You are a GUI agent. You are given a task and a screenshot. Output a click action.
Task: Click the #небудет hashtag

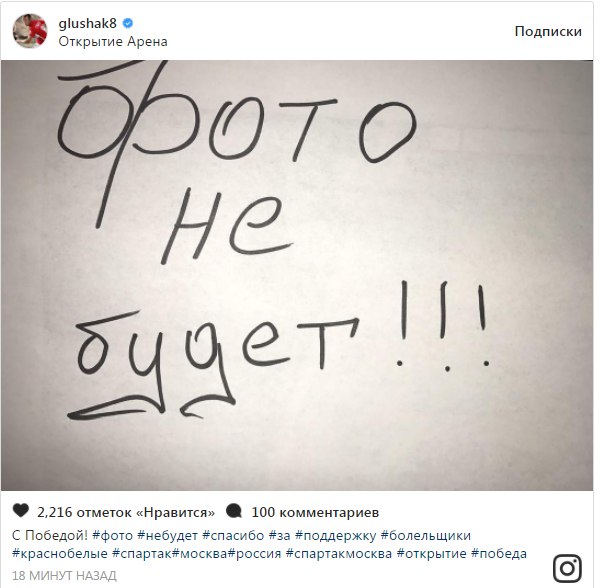[x=167, y=535]
